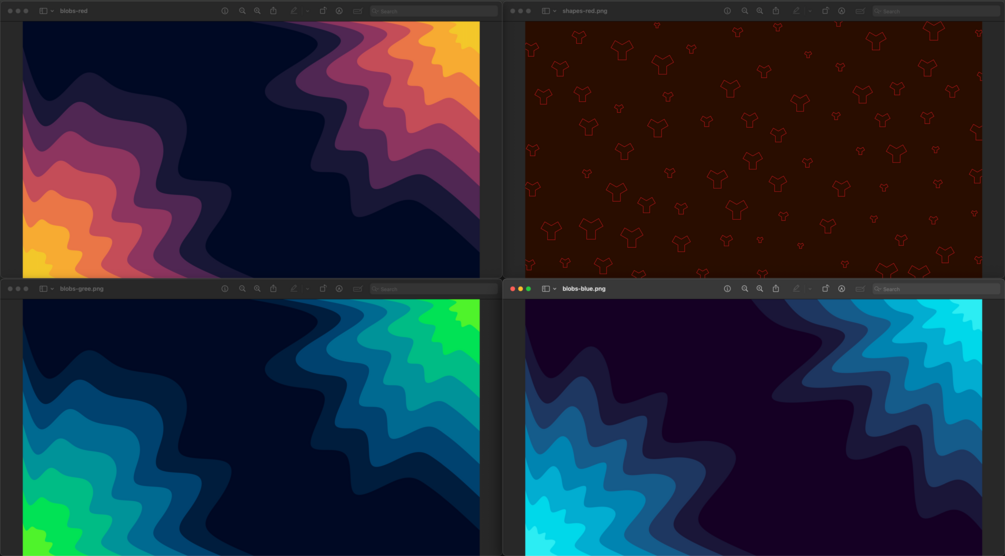Zoom in on blobs-gree.png image
The image size is (1005, 556).
click(257, 289)
